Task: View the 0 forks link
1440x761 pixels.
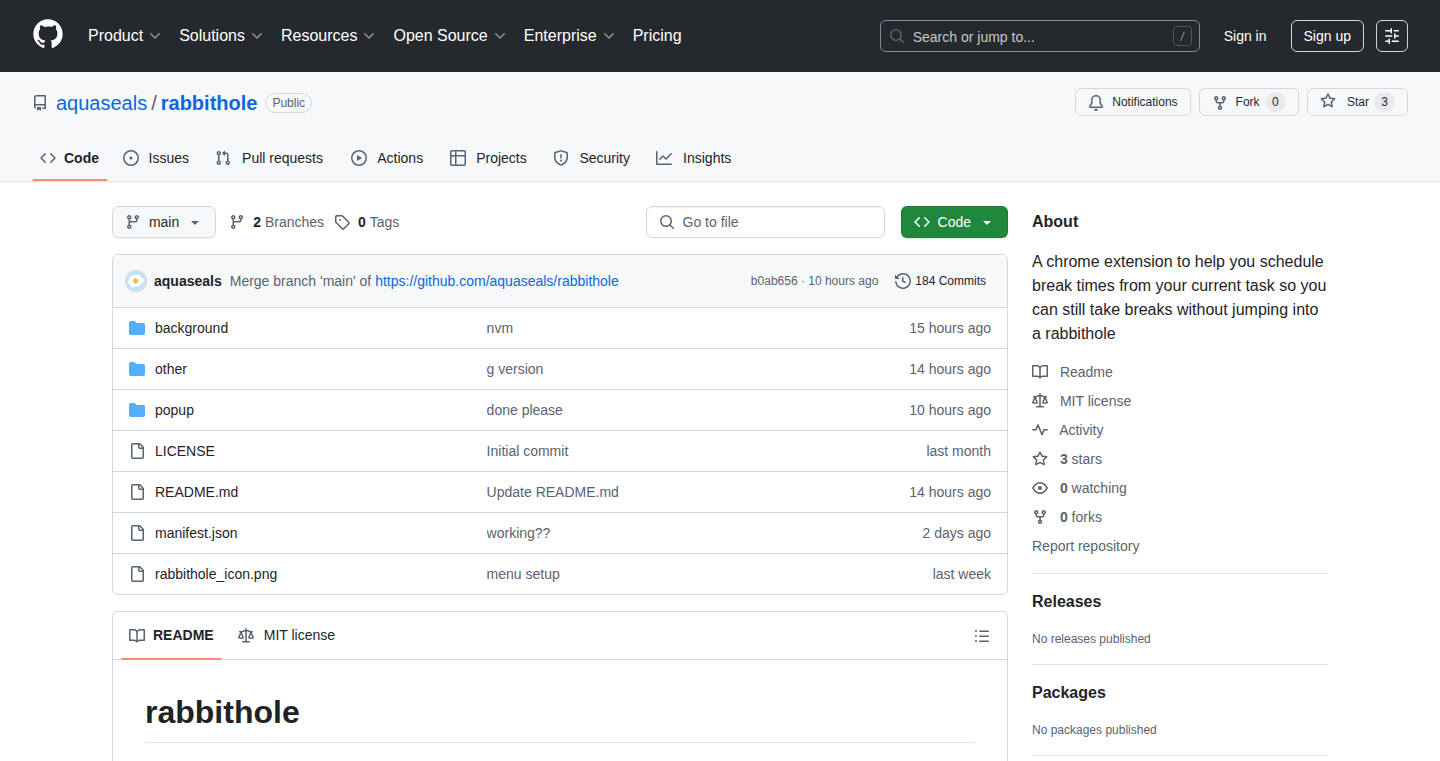Action: [1067, 517]
